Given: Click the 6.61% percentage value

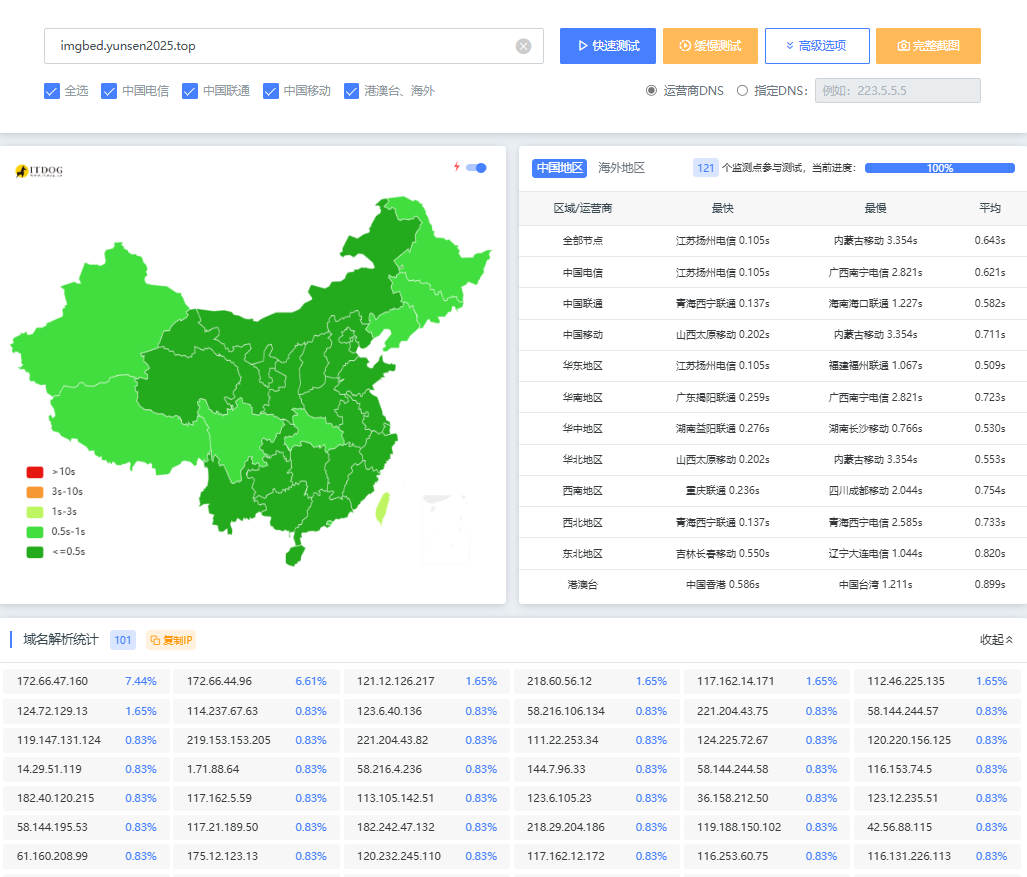Looking at the screenshot, I should click(310, 681).
